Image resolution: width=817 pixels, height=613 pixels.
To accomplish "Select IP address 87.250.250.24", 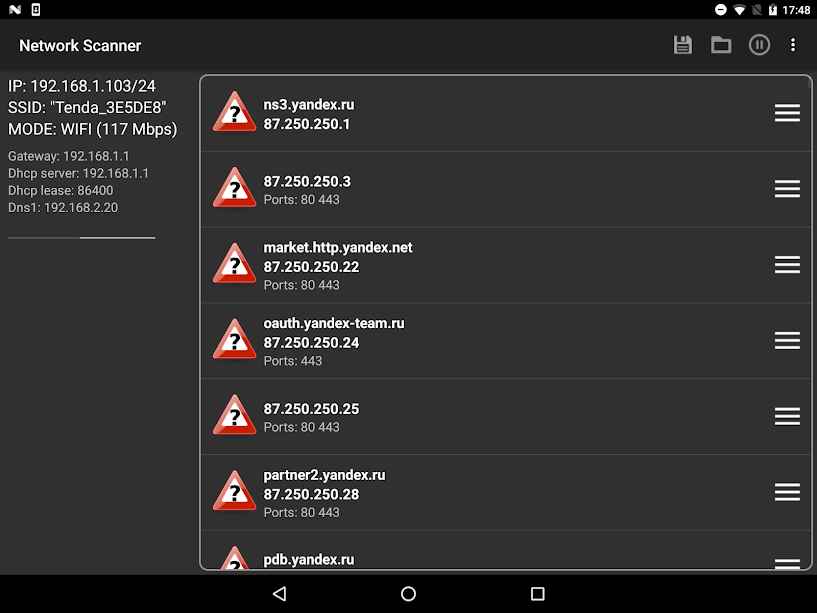I will (311, 343).
